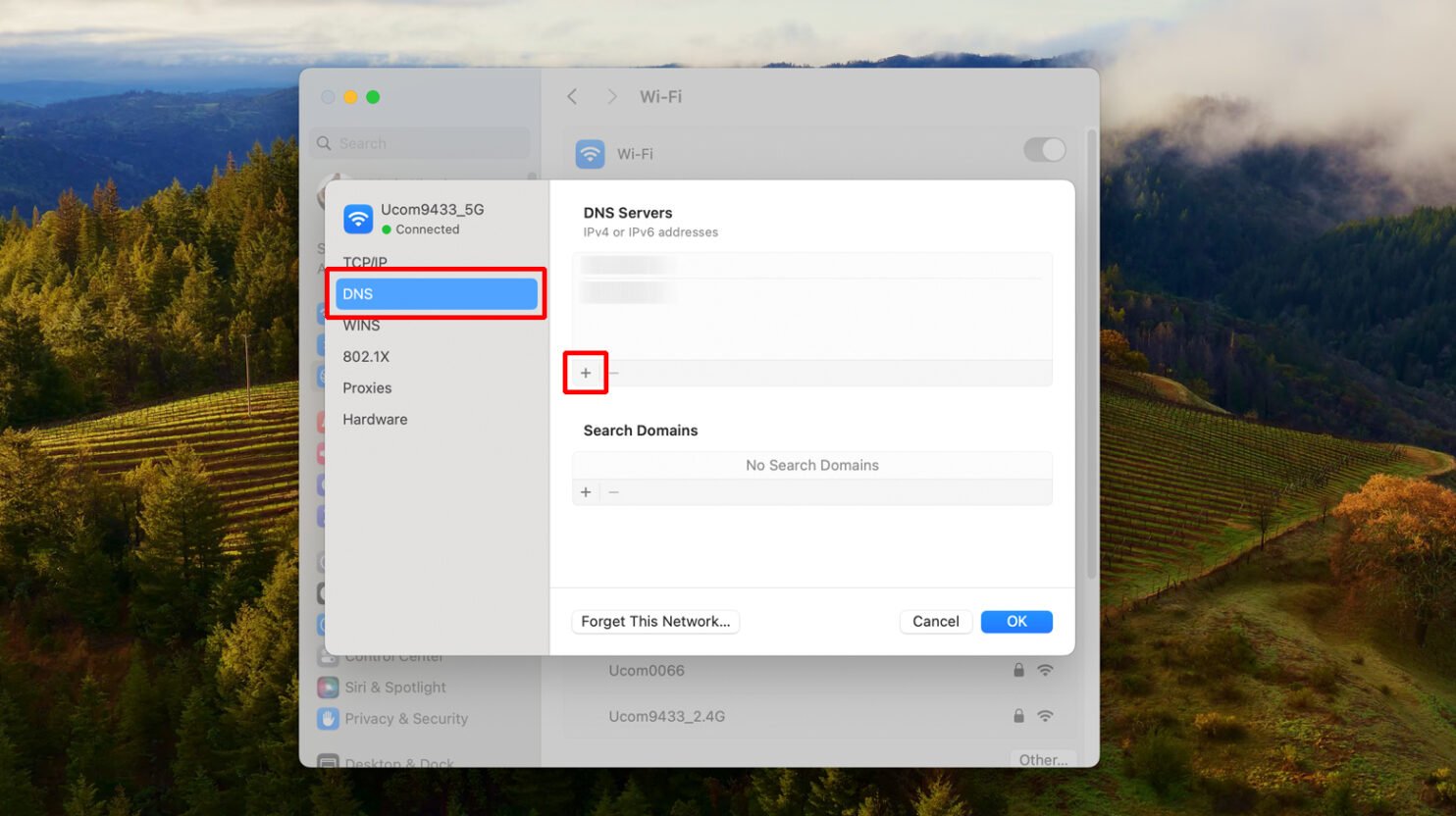The width and height of the screenshot is (1456, 816).
Task: Click the Wi-Fi icon in settings header
Action: pos(590,154)
